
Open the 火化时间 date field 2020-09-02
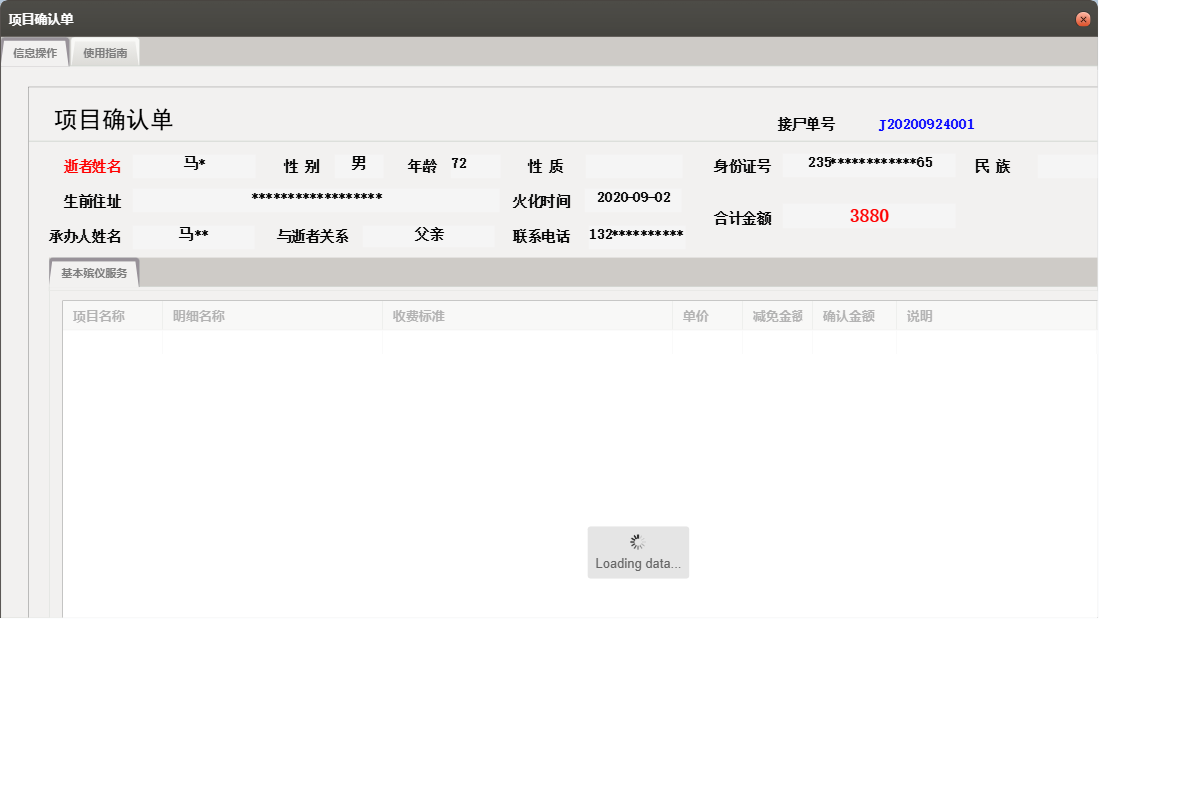tap(633, 198)
